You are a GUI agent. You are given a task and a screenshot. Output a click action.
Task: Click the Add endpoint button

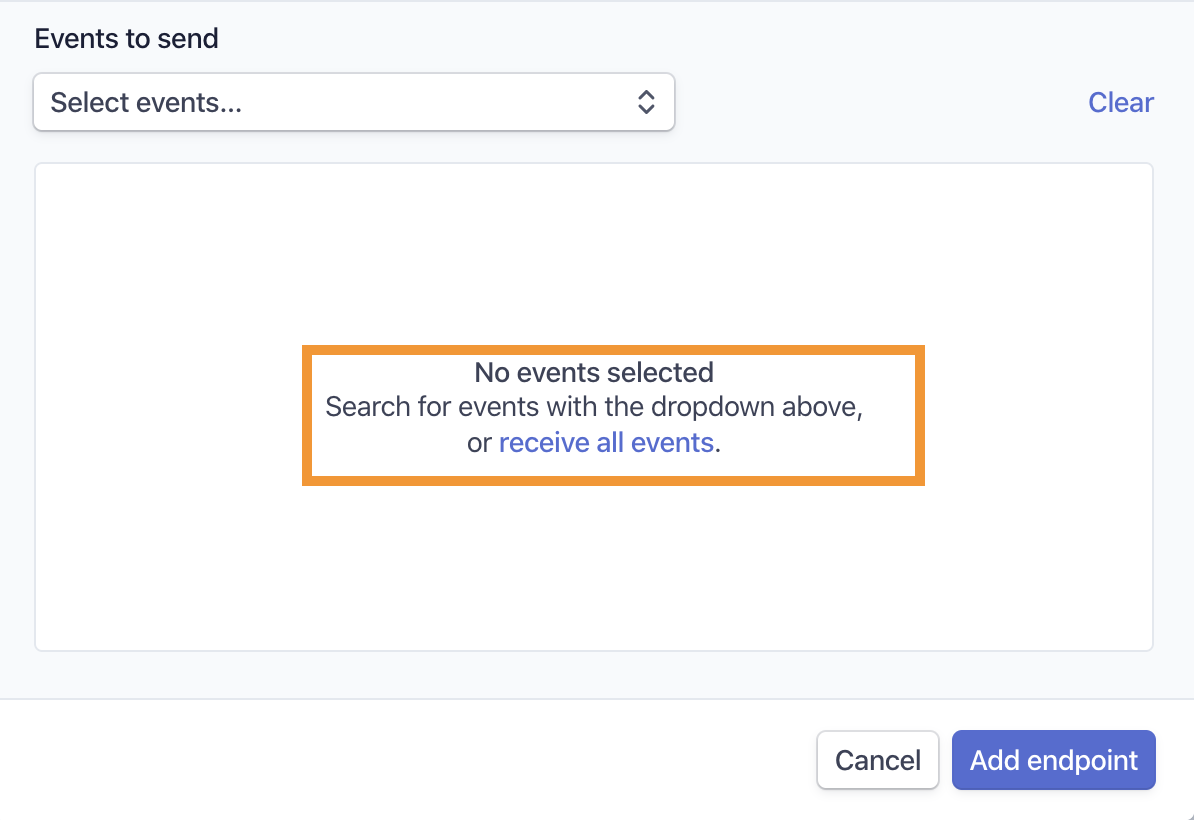[1053, 760]
